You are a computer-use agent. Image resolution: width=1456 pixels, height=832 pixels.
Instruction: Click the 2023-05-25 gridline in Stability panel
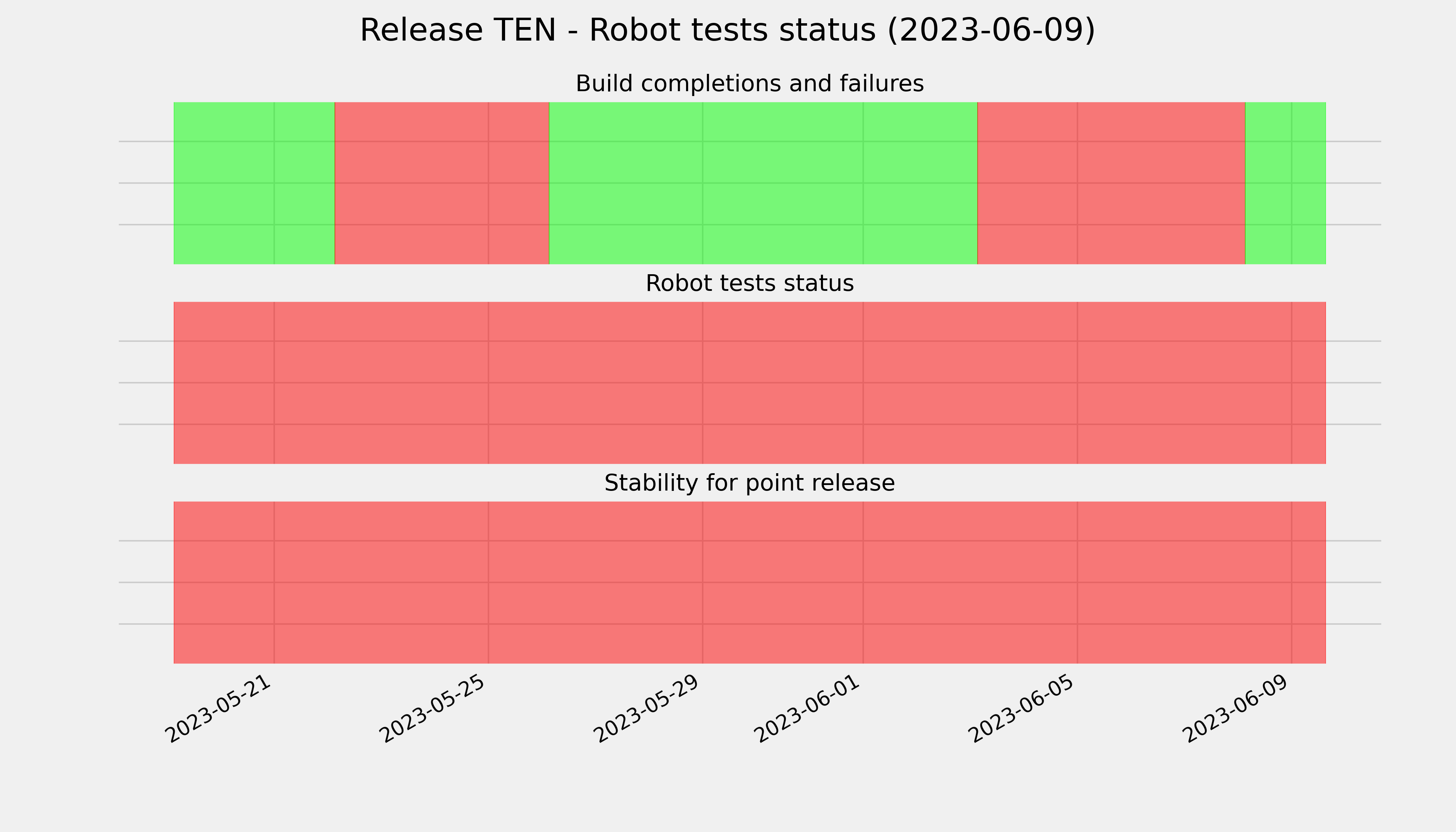488,582
